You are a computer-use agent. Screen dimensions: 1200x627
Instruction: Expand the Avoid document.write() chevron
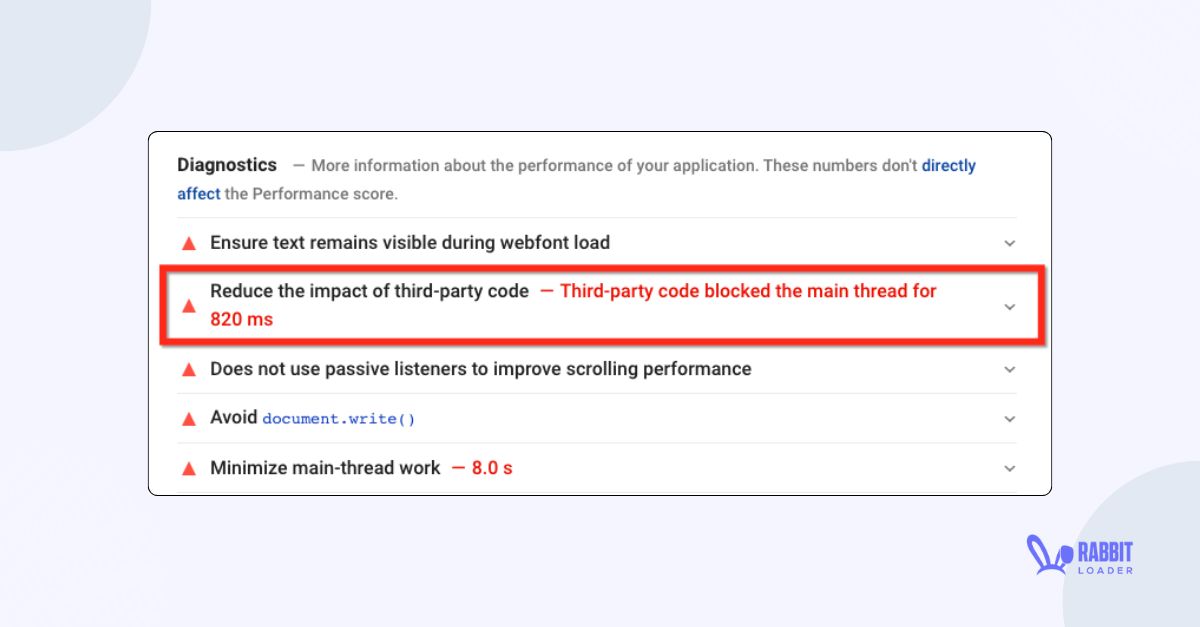coord(1010,418)
